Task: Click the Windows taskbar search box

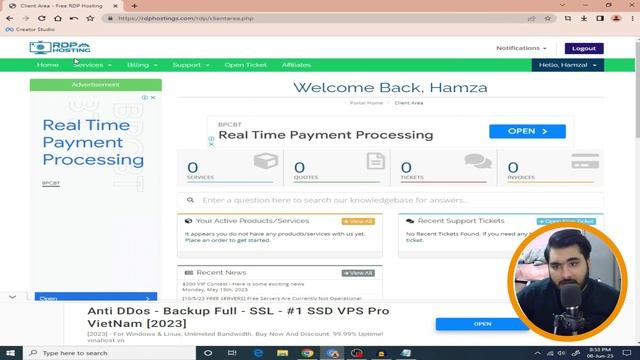Action: (x=109, y=353)
